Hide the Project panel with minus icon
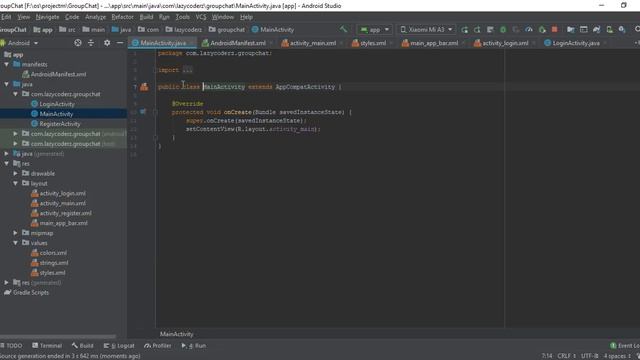Screen dimensions: 640x360 (120, 43)
